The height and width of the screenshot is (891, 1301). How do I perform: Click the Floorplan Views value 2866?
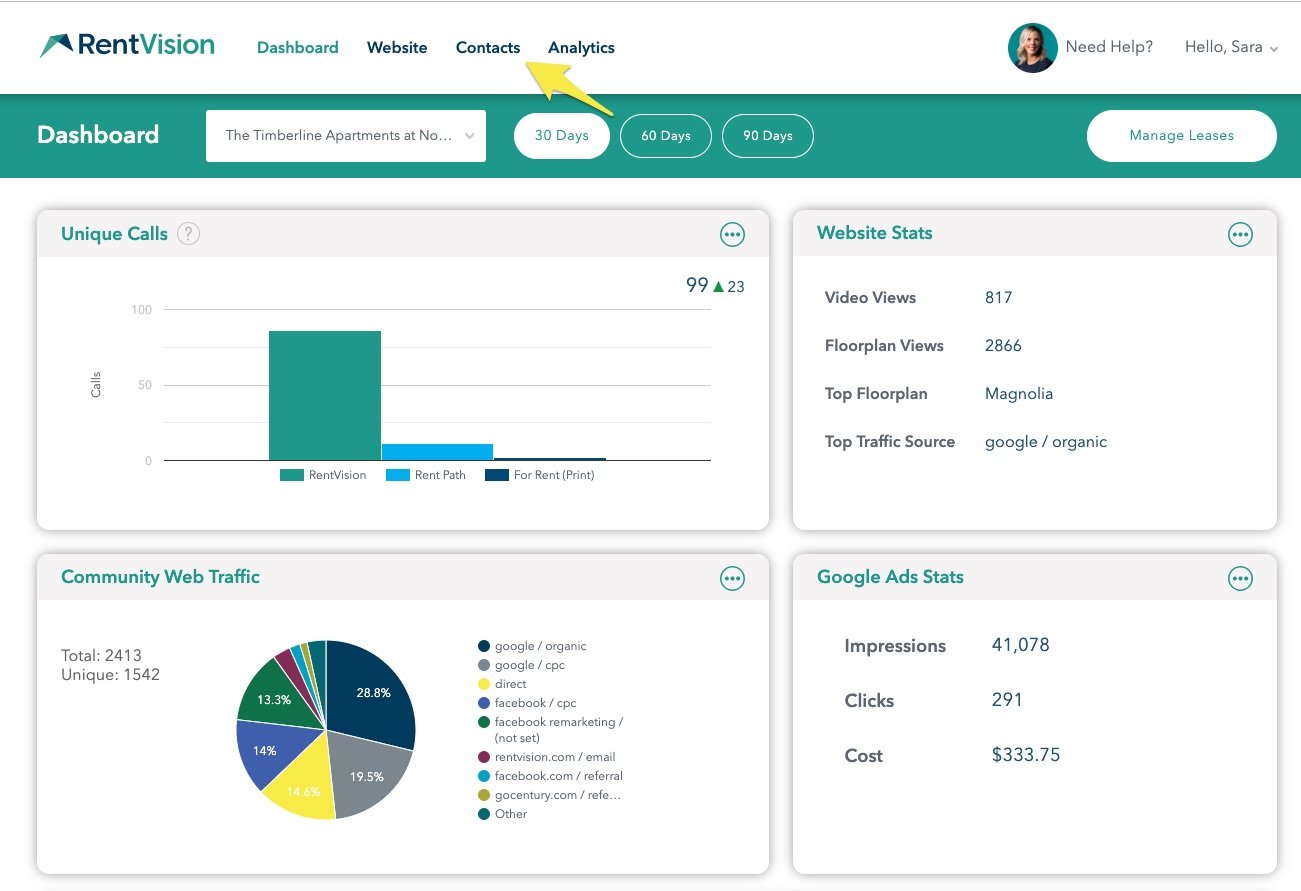tap(1003, 345)
